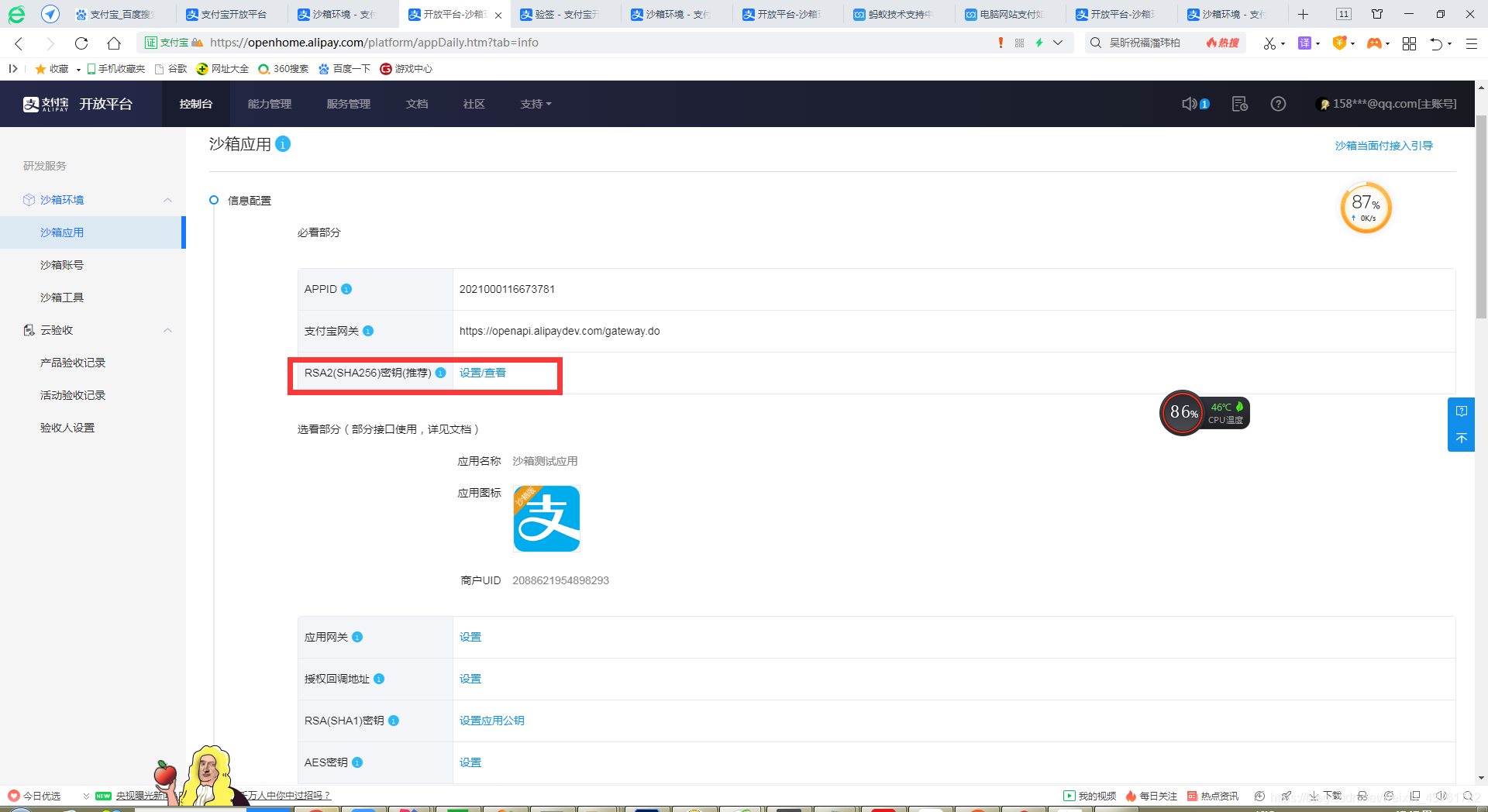This screenshot has height=812, width=1488.
Task: Open the screenshot scissors tool
Action: (1269, 43)
